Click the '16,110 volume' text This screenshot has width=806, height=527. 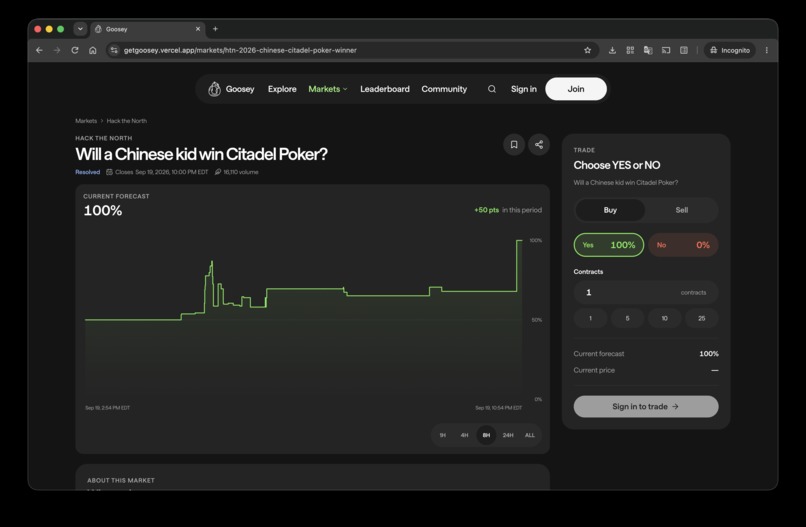241,172
